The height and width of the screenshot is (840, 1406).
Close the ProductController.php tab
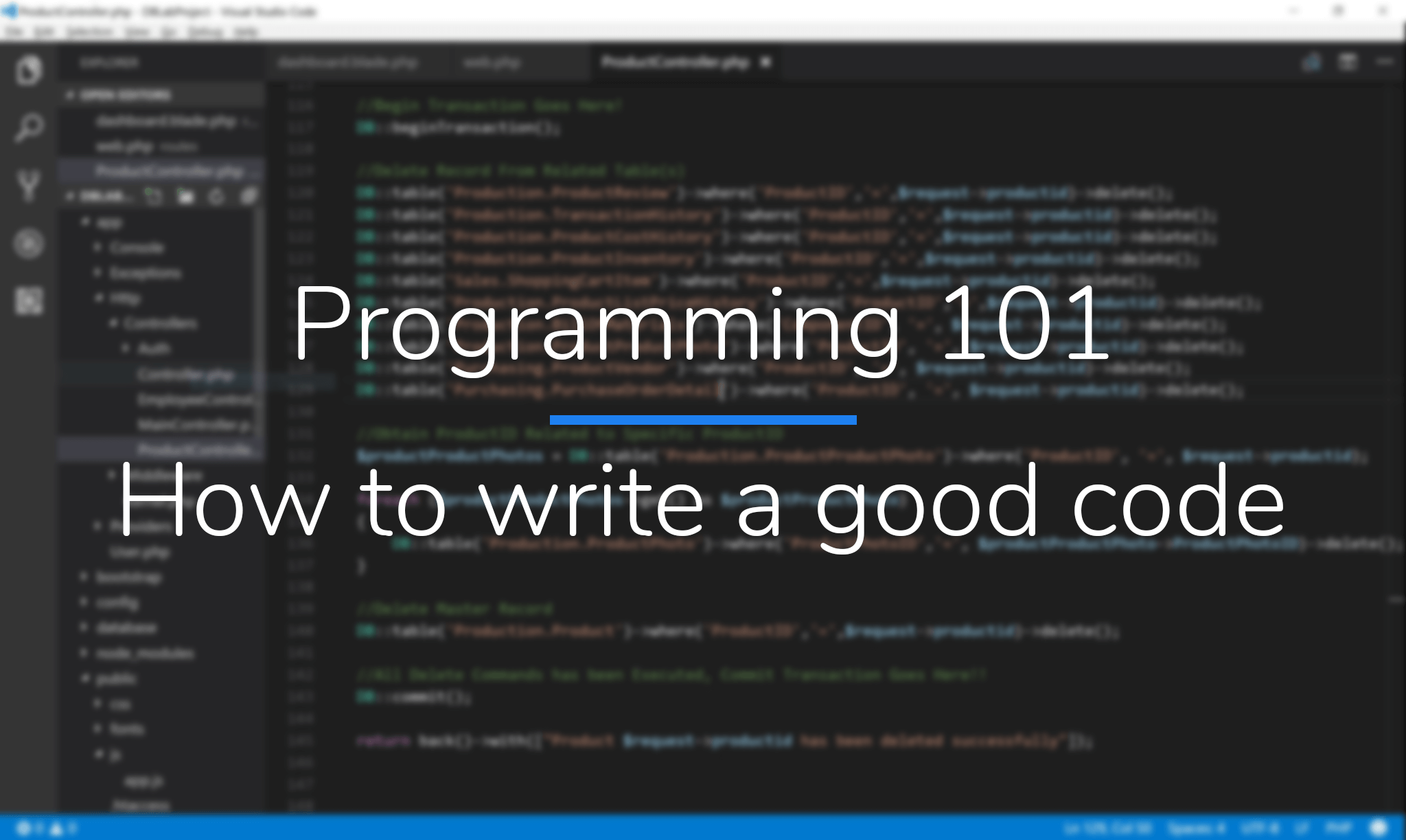pyautogui.click(x=765, y=62)
